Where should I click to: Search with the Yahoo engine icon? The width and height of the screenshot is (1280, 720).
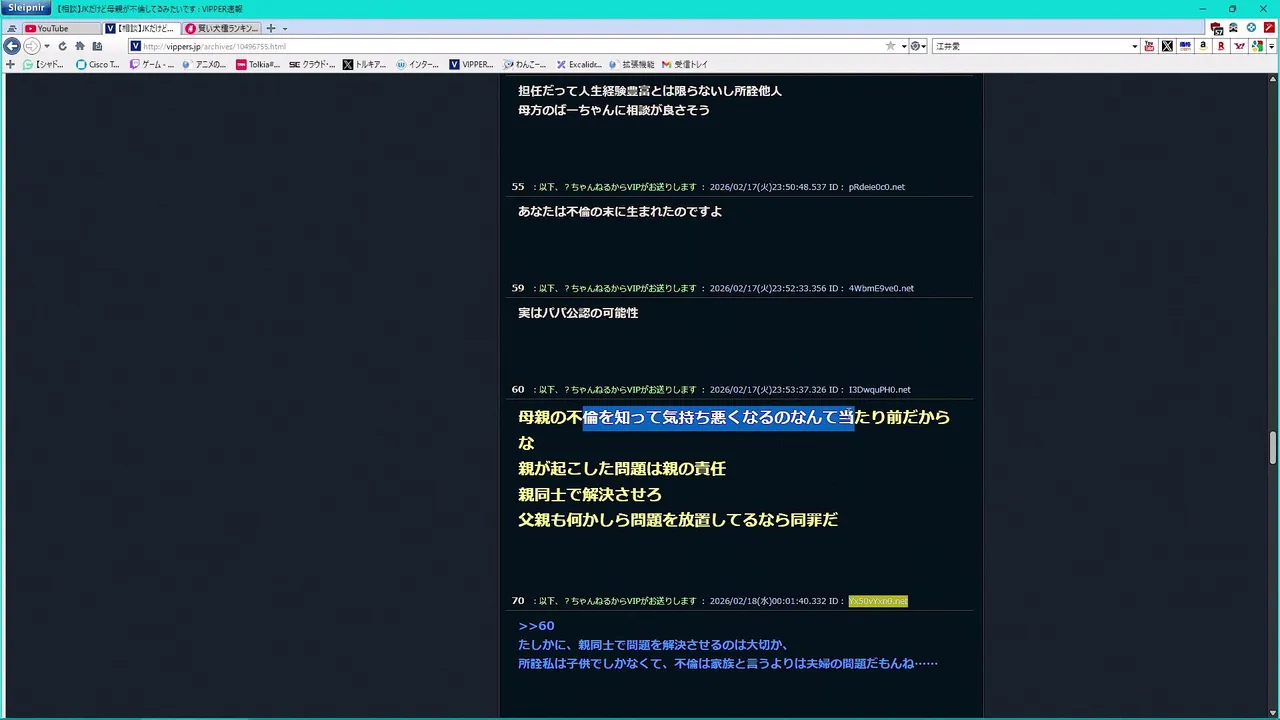[1239, 46]
